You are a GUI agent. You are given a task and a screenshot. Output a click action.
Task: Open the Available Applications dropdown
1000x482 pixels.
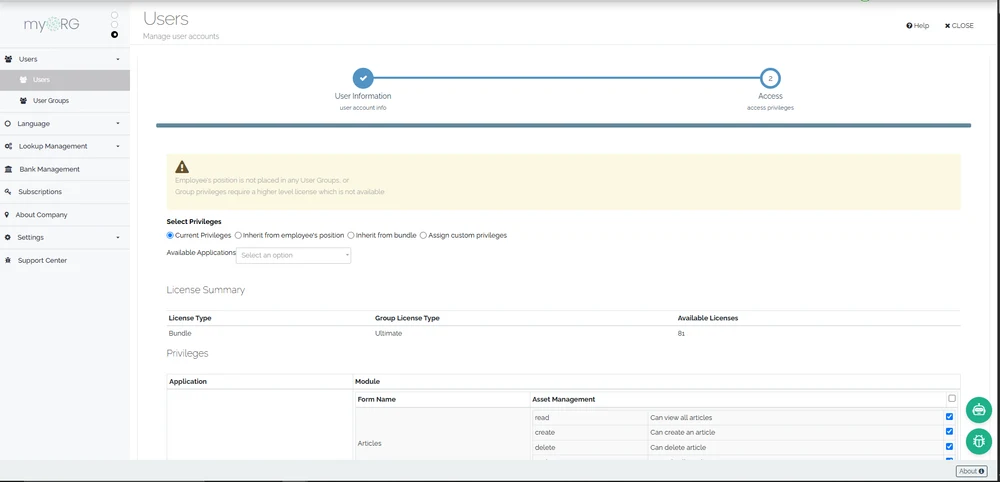tap(293, 255)
